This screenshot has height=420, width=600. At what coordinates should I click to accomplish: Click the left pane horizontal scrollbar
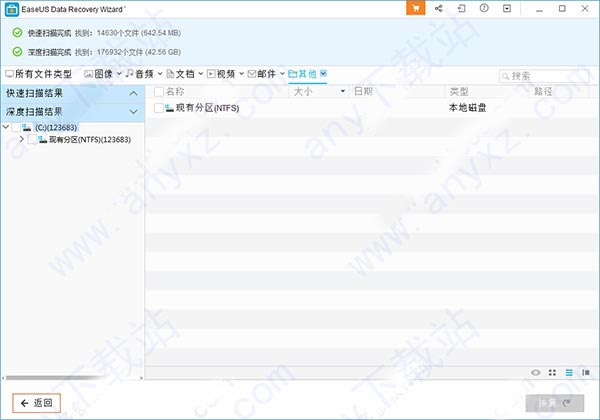[54, 378]
